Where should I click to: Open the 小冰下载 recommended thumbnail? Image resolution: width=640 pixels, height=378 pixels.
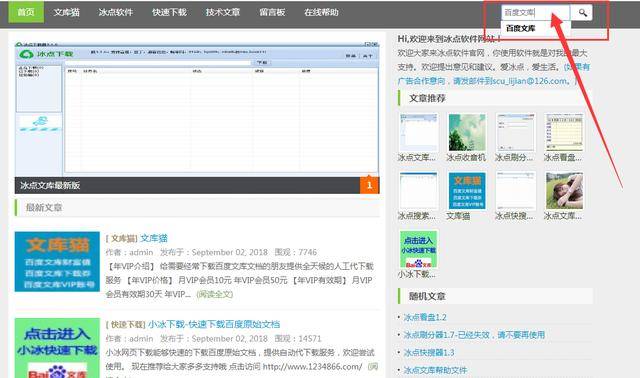[418, 249]
